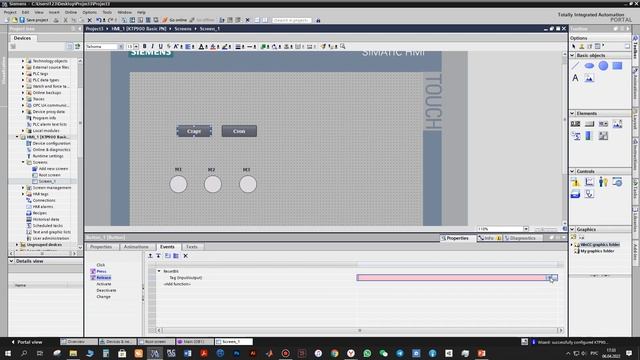This screenshot has width=640, height=360.
Task: Select the Circle basic object tool
Action: point(603,66)
